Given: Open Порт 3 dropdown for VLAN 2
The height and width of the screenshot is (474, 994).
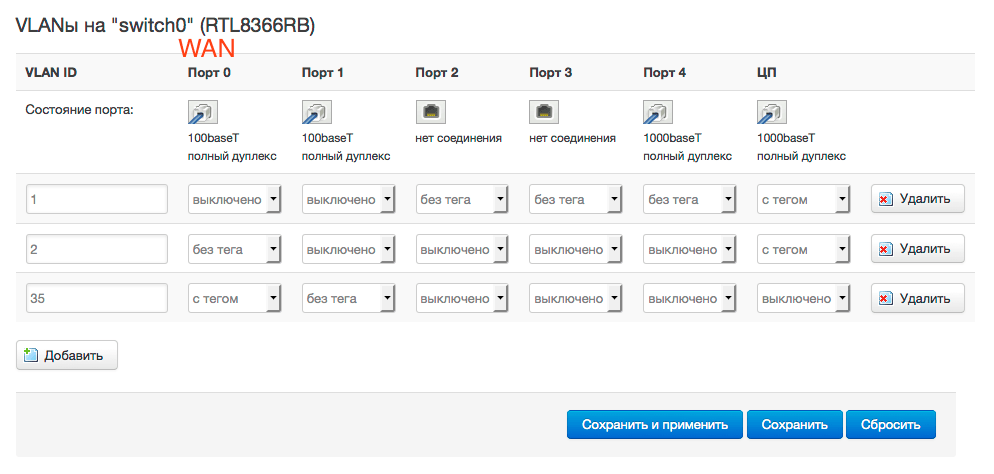Looking at the screenshot, I should [x=576, y=249].
